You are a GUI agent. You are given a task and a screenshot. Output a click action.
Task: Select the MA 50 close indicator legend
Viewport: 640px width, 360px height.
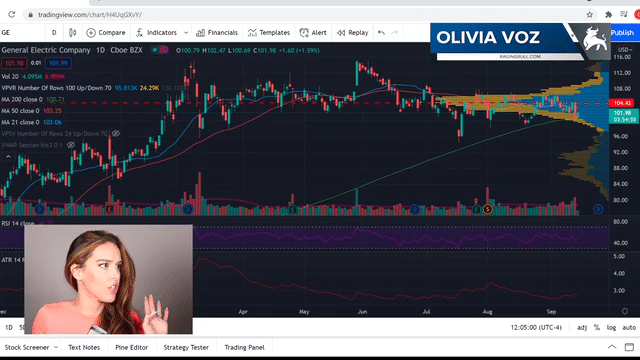[x=20, y=111]
